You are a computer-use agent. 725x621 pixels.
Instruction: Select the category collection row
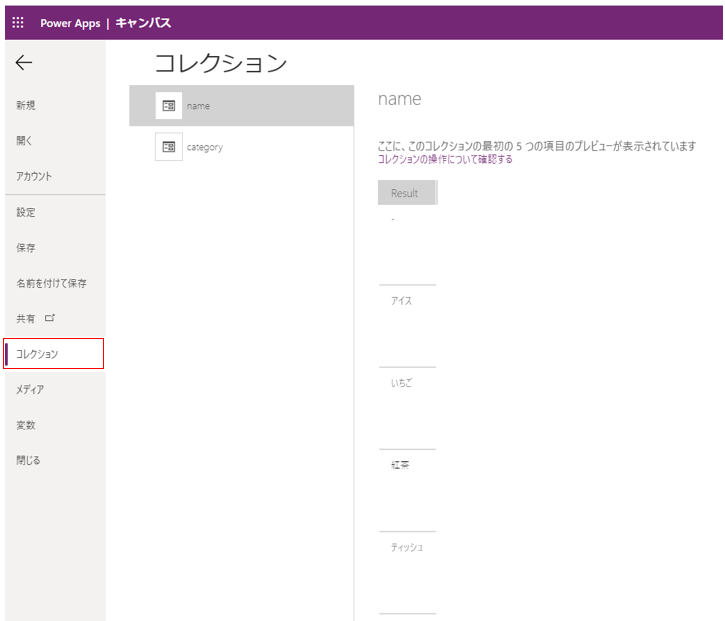241,147
